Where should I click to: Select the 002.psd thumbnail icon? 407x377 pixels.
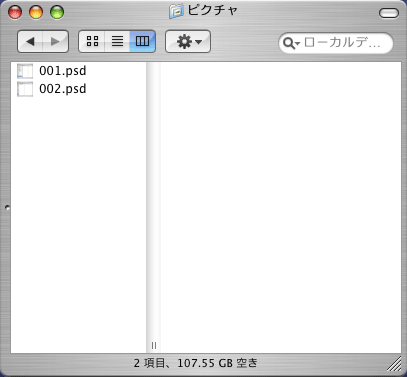click(25, 89)
